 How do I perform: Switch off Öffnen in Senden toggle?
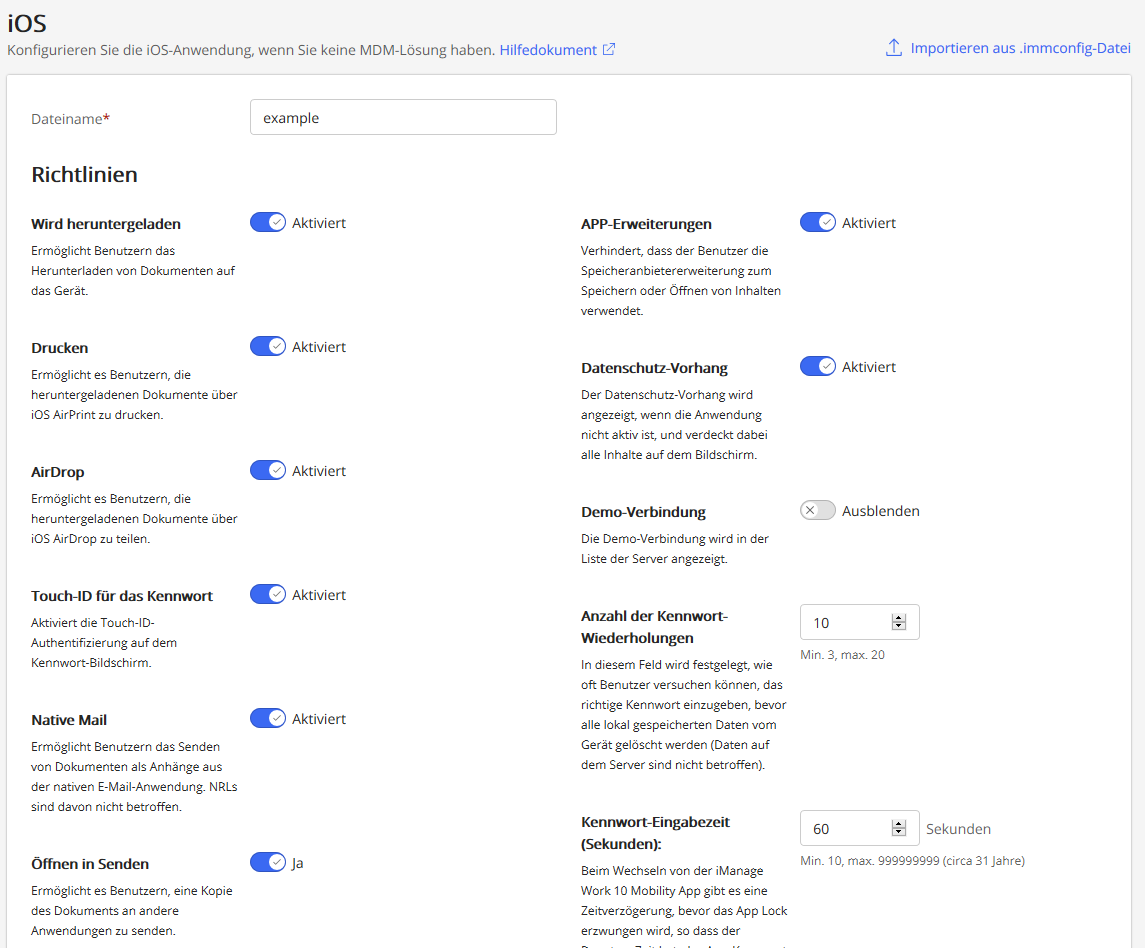pyautogui.click(x=268, y=863)
